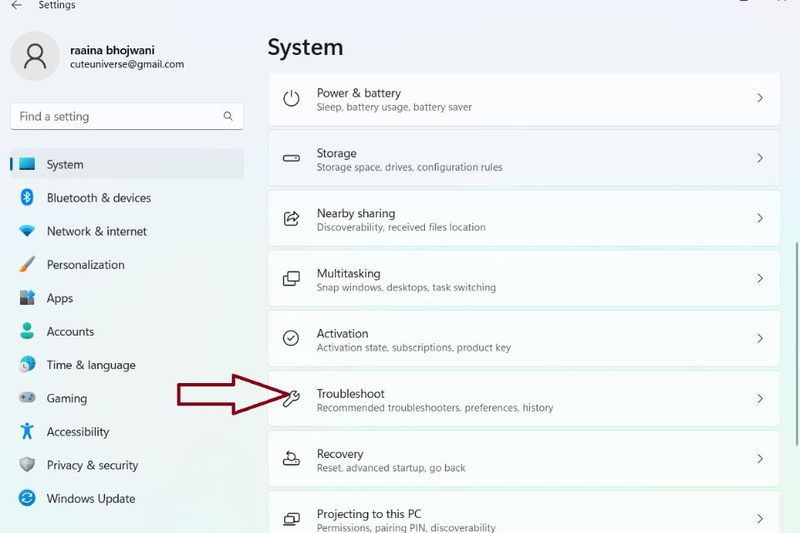Open Troubleshoot via its chevron
Viewport: 800px width, 533px height.
pyautogui.click(x=760, y=399)
